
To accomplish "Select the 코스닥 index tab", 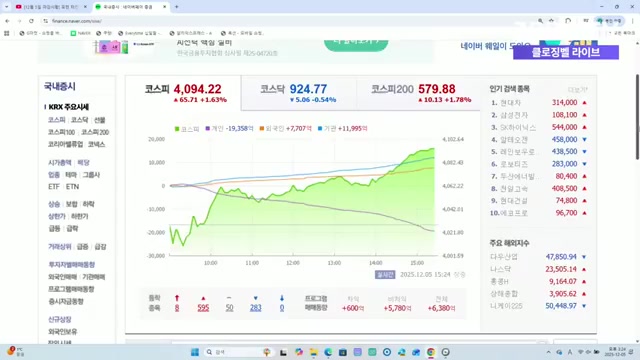I will click(x=299, y=93).
